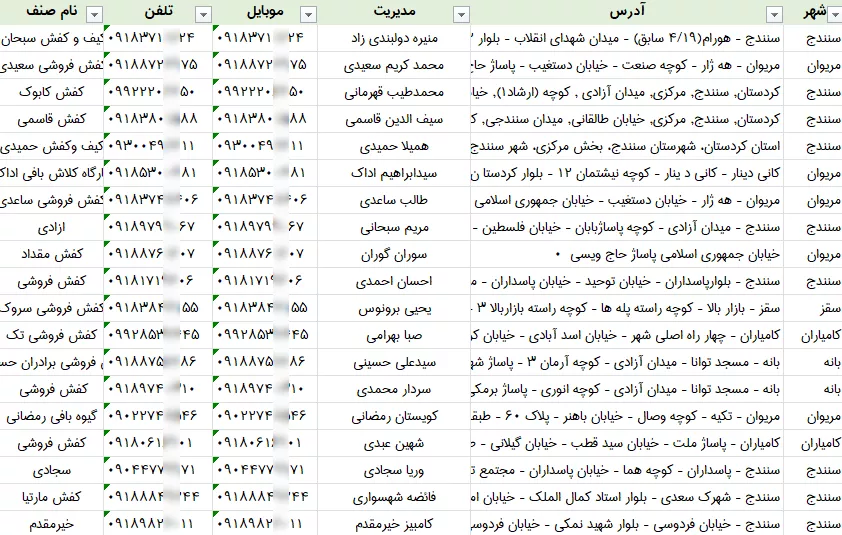Click خیرمقدم in the نام صنف column
The height and width of the screenshot is (535, 842).
pos(52,524)
